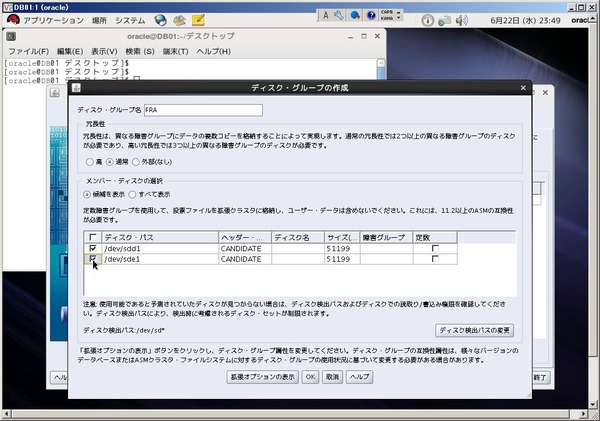Click the ヘッダー column header
The height and width of the screenshot is (421, 600).
click(x=245, y=238)
